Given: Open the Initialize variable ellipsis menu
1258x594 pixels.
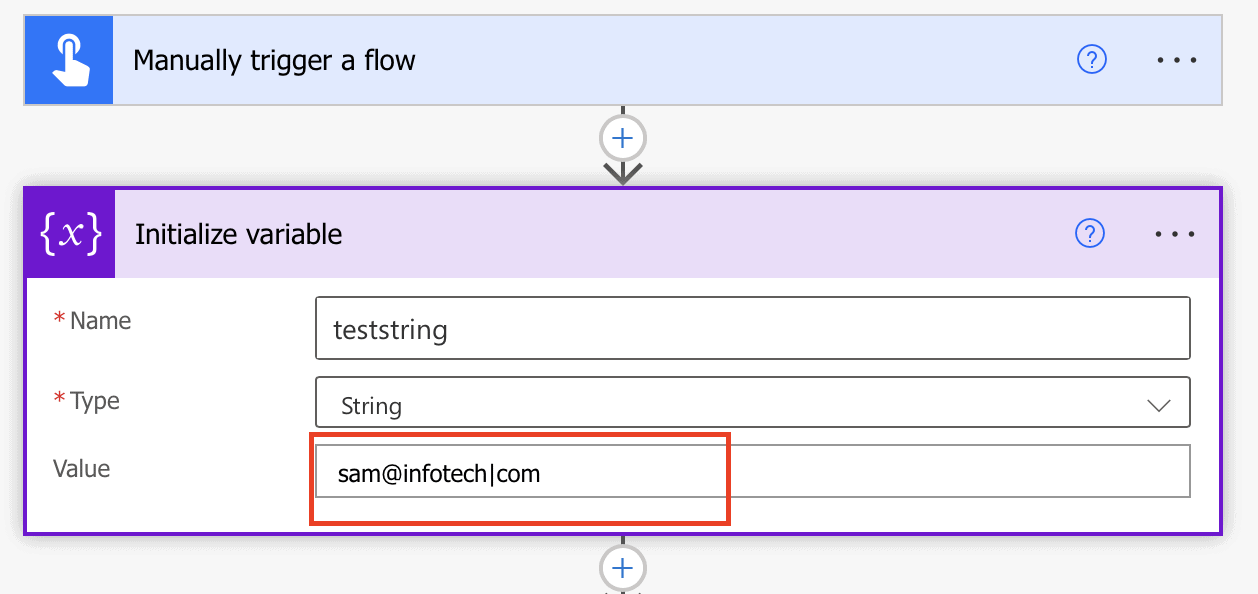Looking at the screenshot, I should pyautogui.click(x=1174, y=234).
